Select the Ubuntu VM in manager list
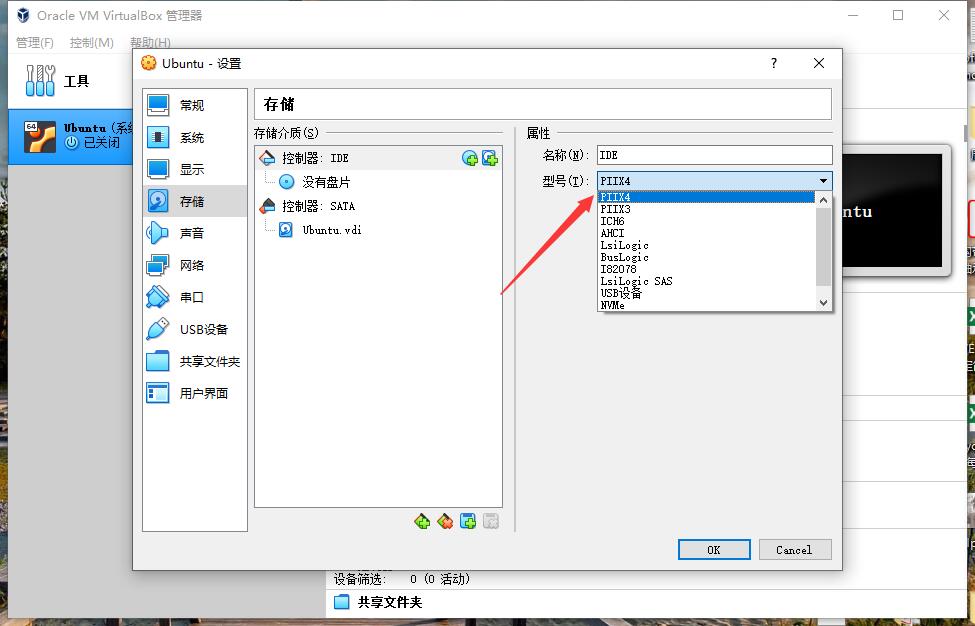The image size is (975, 626). click(x=70, y=136)
